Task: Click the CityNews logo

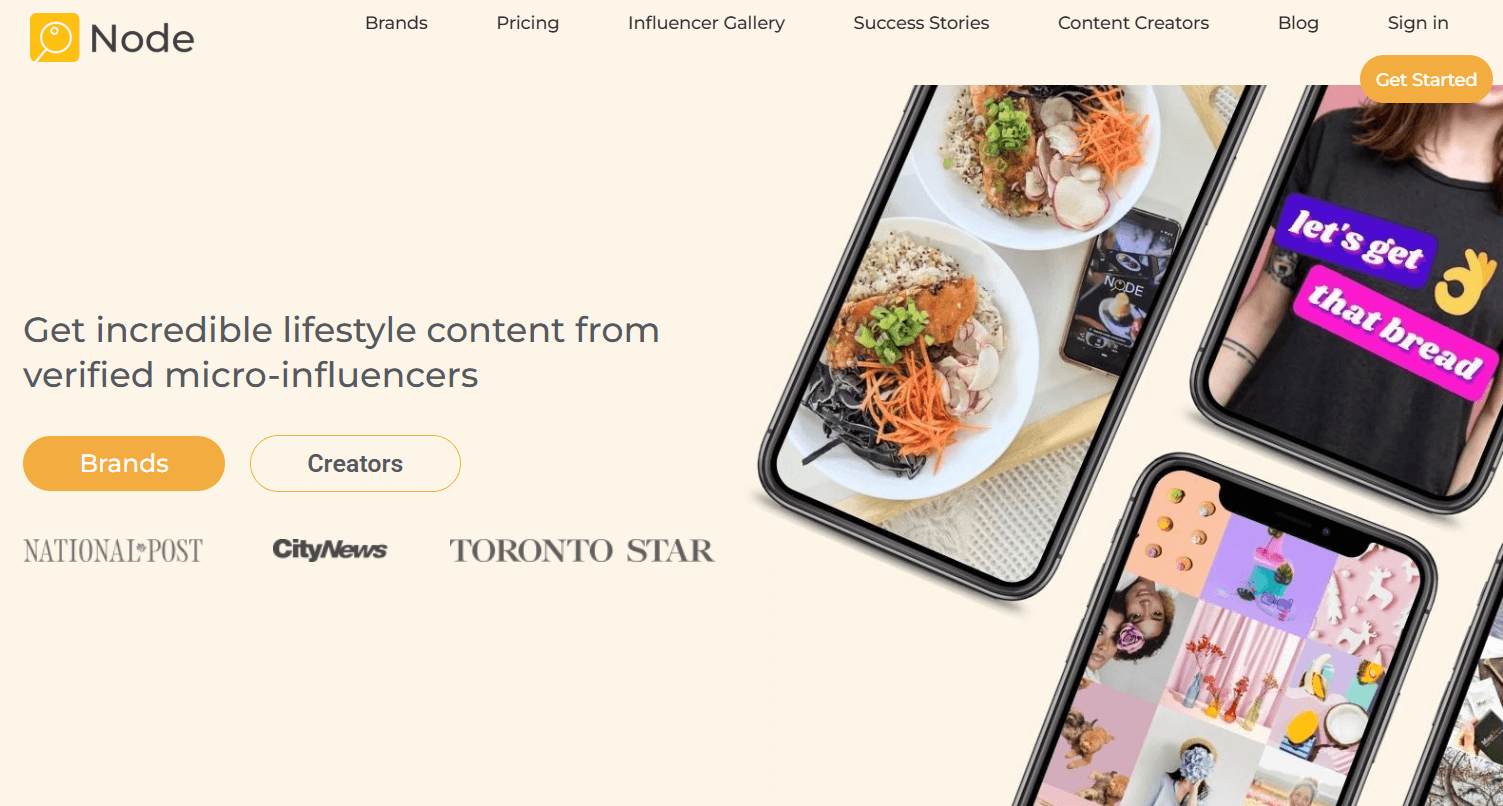Action: (330, 549)
